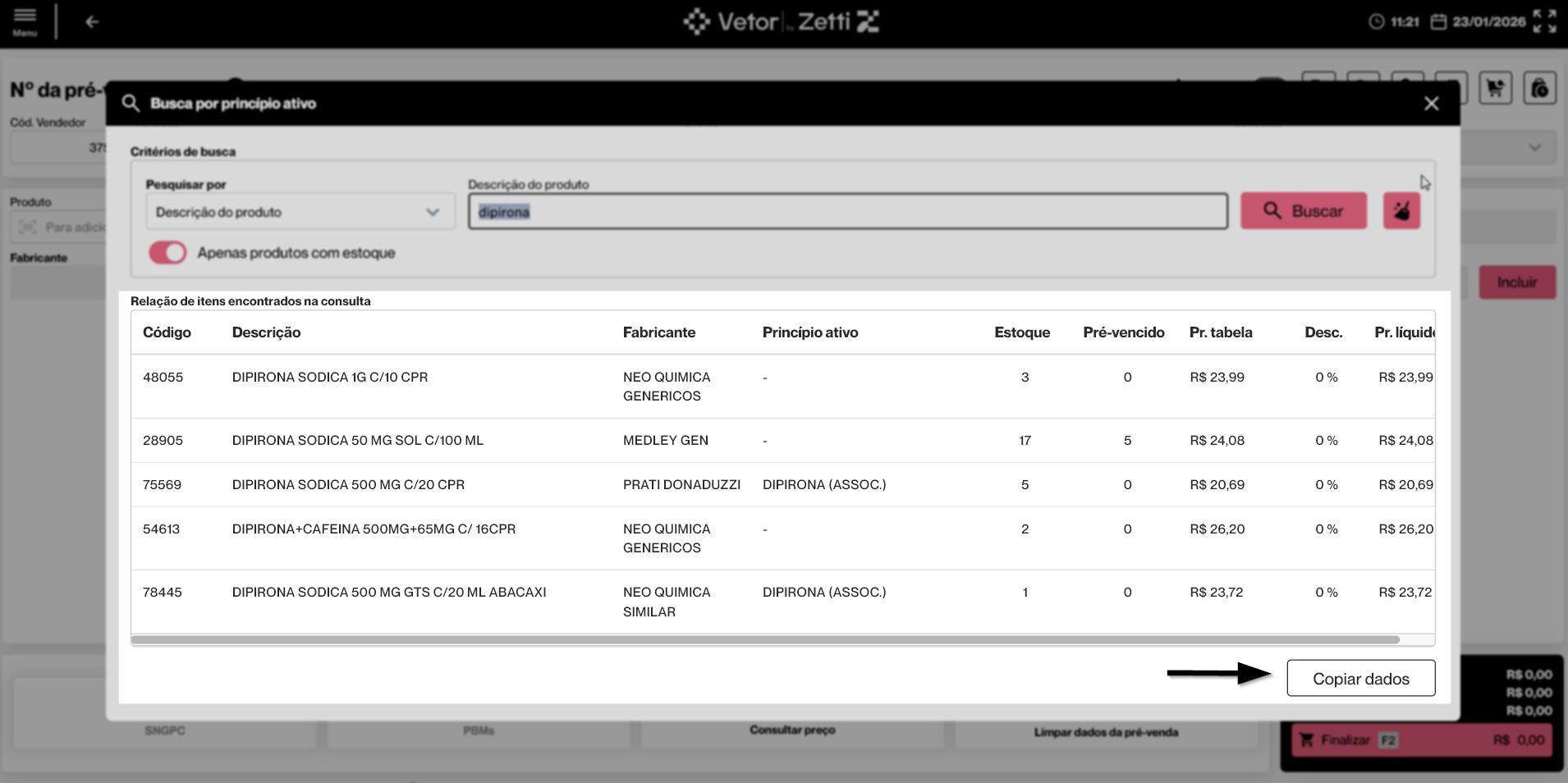
Task: Click the calendar icon beside the date
Action: pos(1438,22)
